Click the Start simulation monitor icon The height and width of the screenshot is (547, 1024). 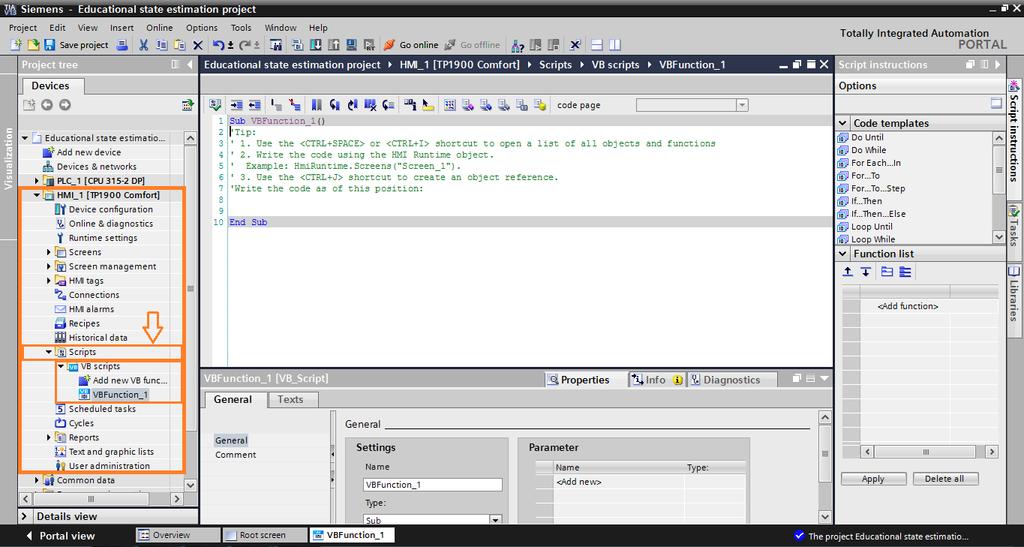point(351,45)
